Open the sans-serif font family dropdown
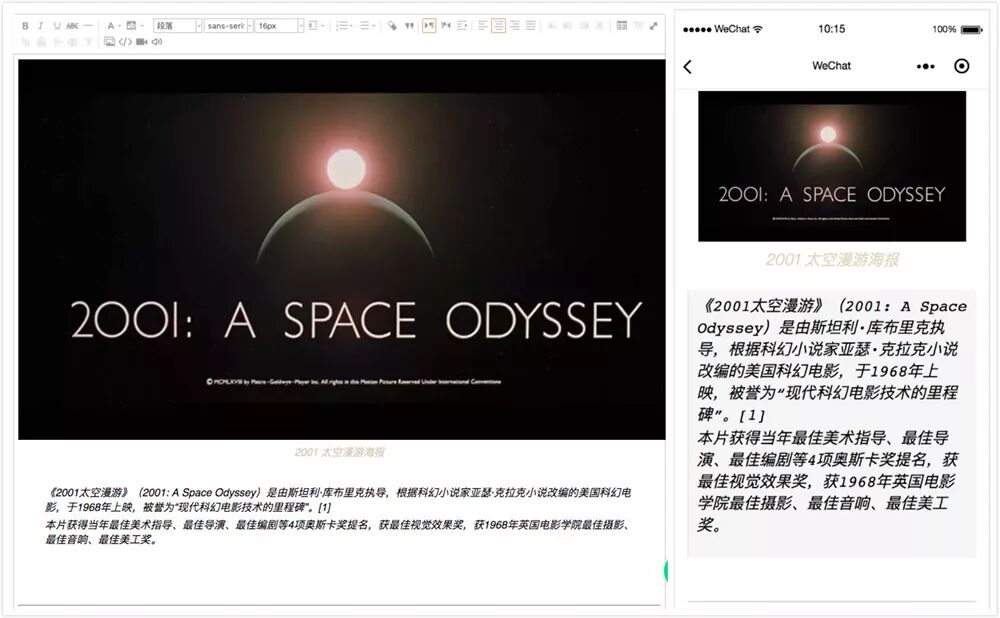The image size is (1000, 618). pyautogui.click(x=228, y=26)
